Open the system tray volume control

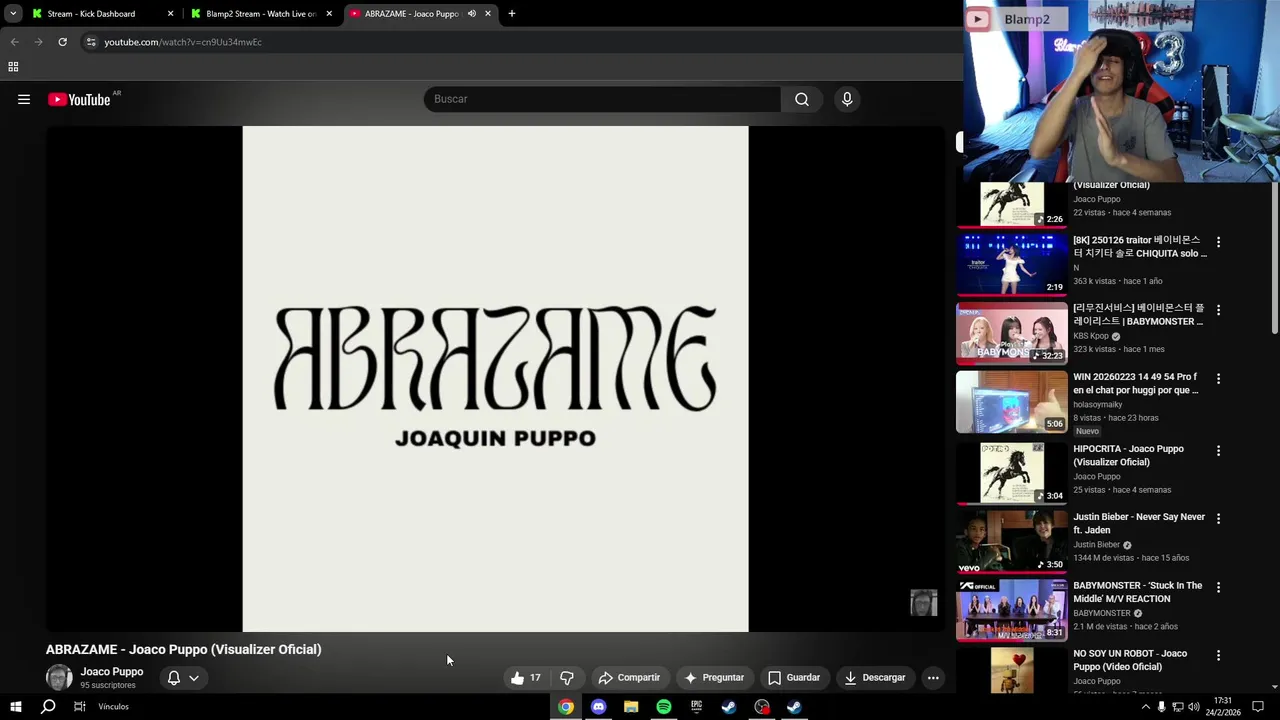pos(1193,707)
